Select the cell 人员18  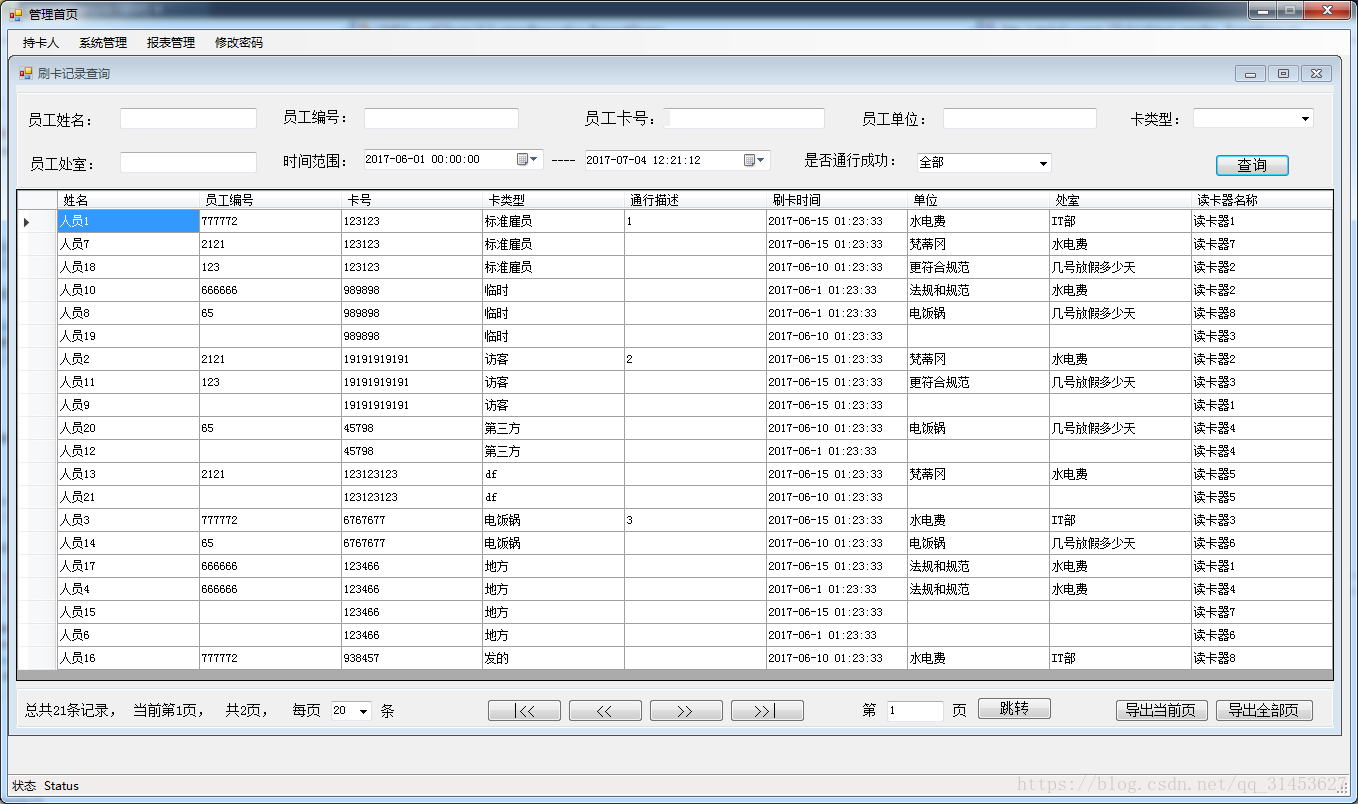click(x=128, y=267)
